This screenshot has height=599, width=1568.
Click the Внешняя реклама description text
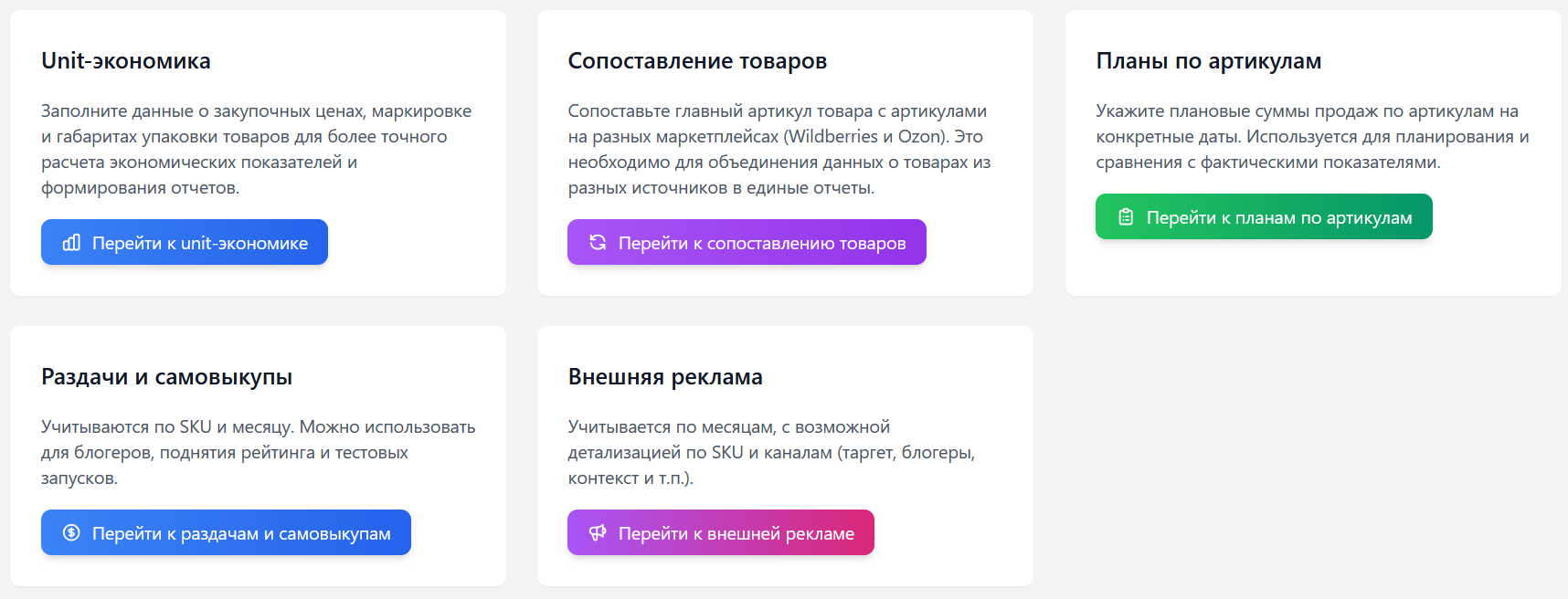coord(774,451)
